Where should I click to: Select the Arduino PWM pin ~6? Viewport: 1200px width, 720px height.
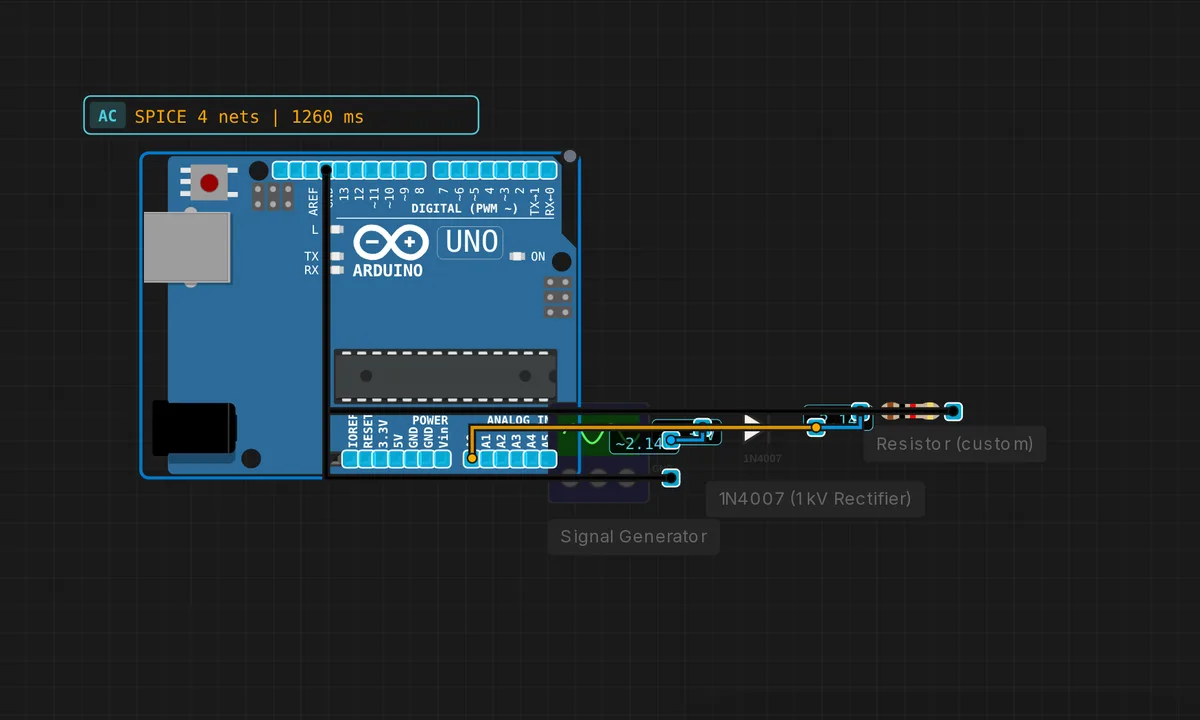(458, 170)
